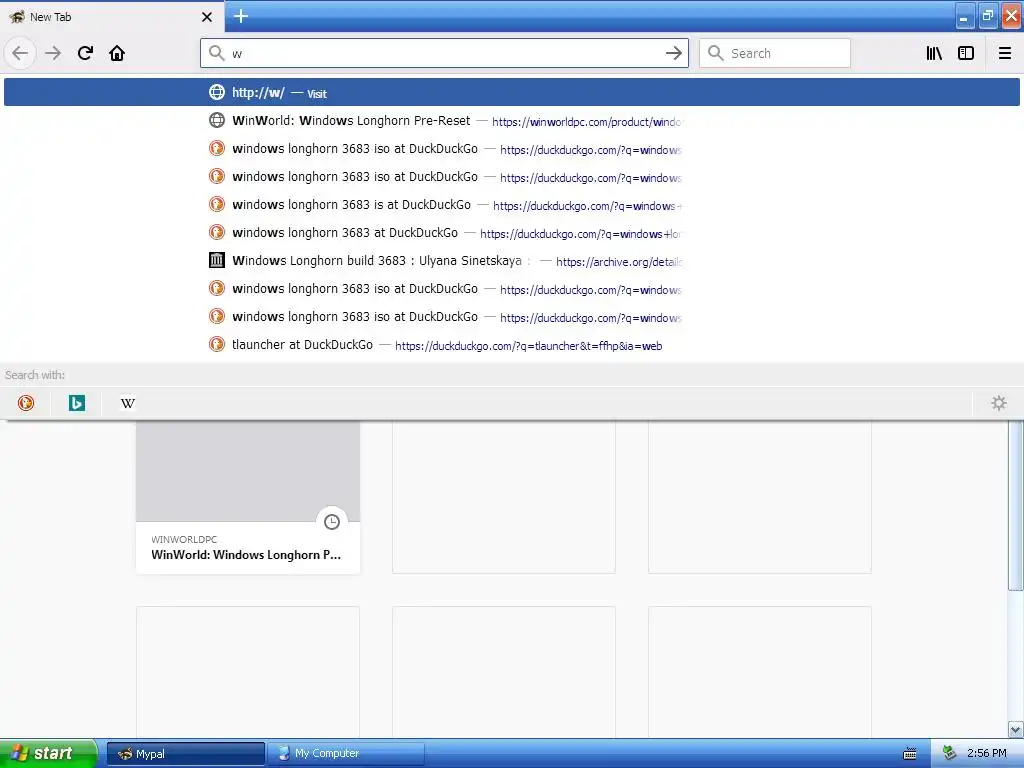Click the history clock icon on WinWorld tile
This screenshot has height=768, width=1024.
[x=332, y=521]
